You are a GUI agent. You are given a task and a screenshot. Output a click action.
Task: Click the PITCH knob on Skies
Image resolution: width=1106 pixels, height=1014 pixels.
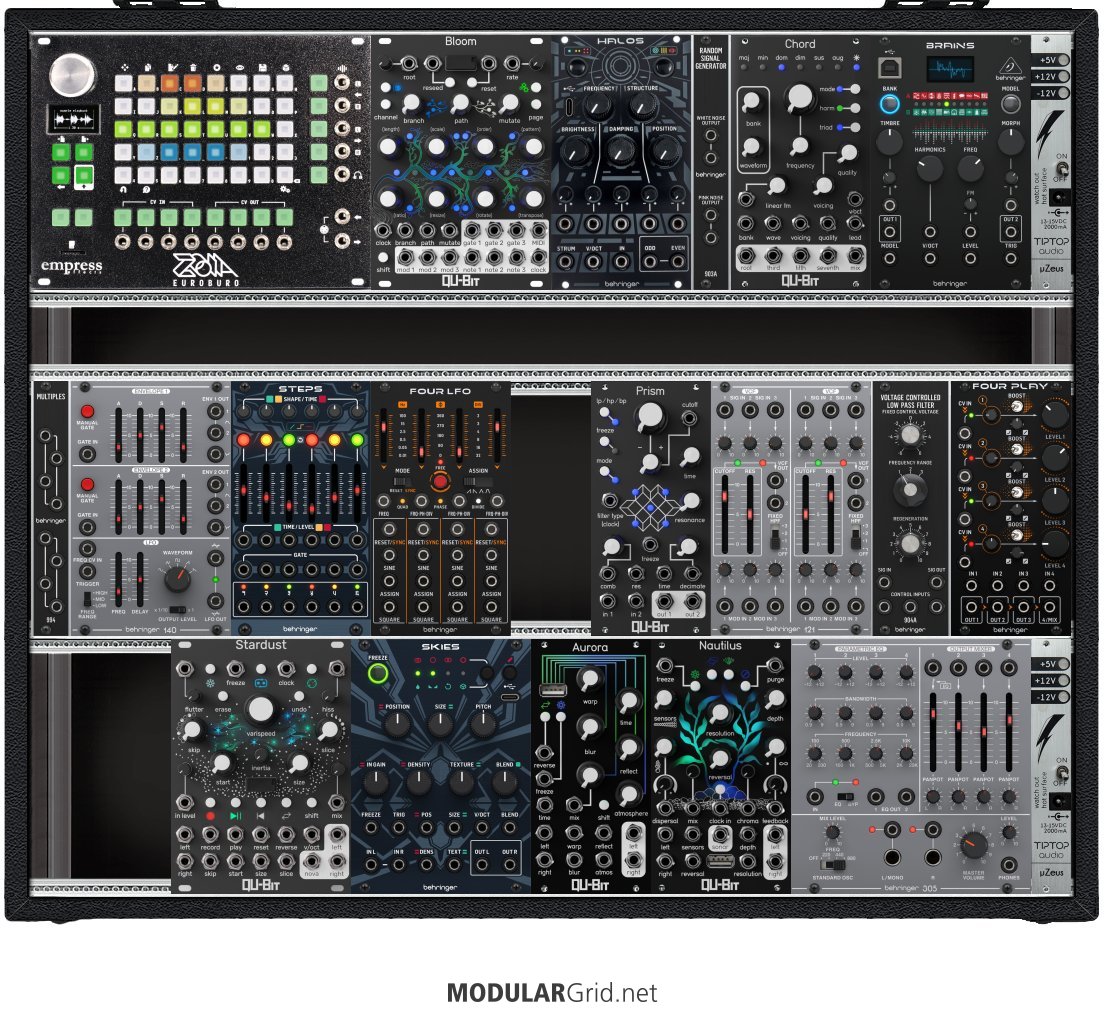(x=482, y=723)
